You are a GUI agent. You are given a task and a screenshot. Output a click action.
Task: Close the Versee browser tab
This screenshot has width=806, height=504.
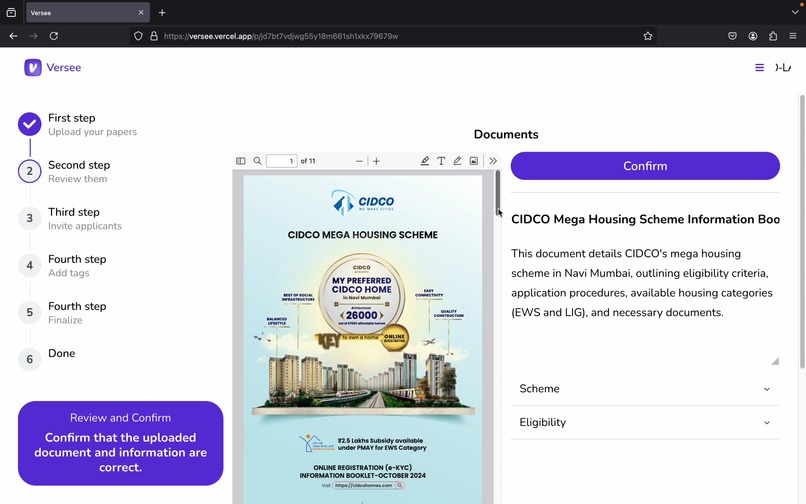[141, 12]
